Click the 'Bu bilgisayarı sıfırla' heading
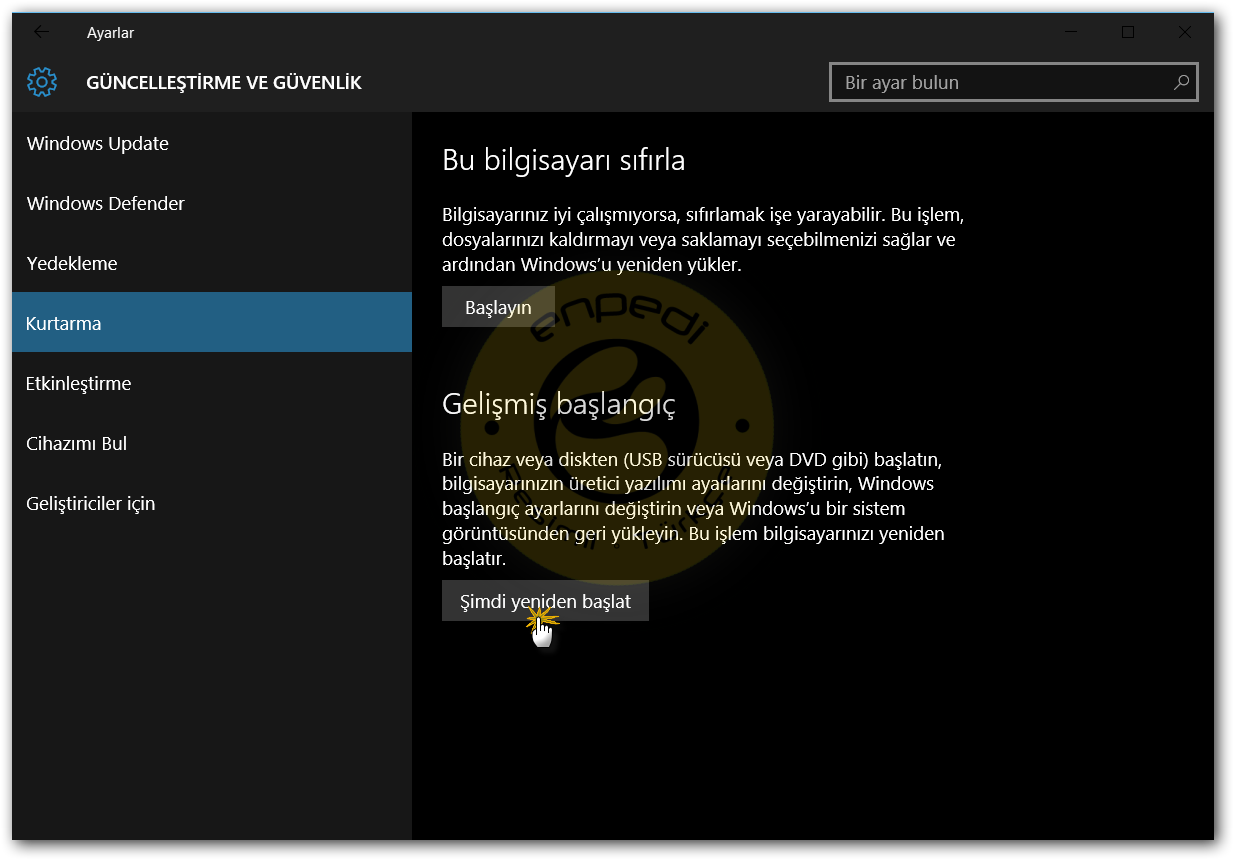Viewport: 1234px width, 860px height. (564, 160)
